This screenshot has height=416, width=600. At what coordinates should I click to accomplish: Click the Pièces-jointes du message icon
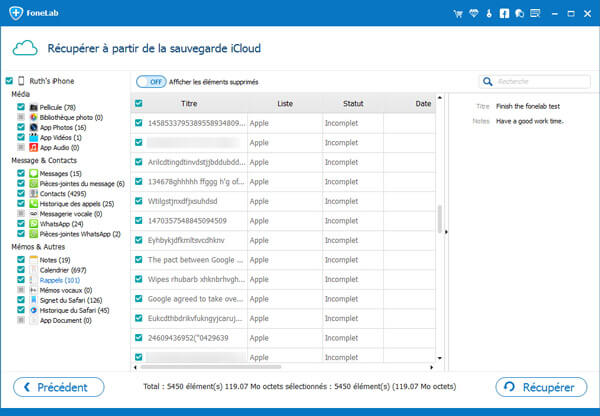tap(34, 184)
